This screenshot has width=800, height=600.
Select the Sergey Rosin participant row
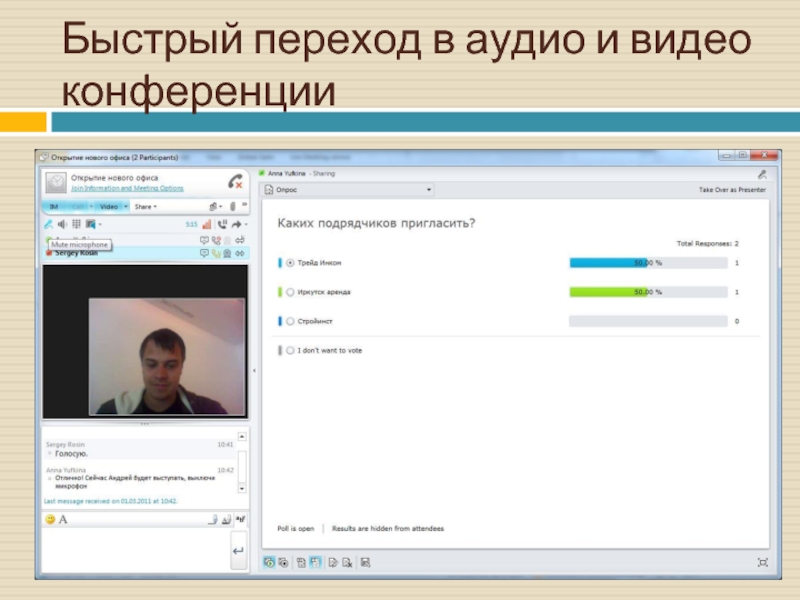(x=146, y=253)
